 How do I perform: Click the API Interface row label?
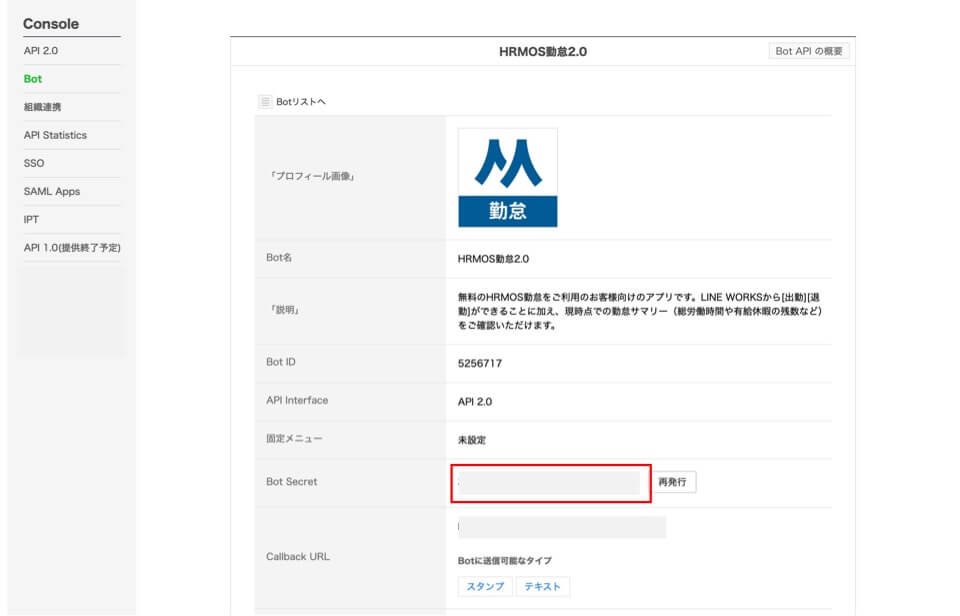coord(297,400)
